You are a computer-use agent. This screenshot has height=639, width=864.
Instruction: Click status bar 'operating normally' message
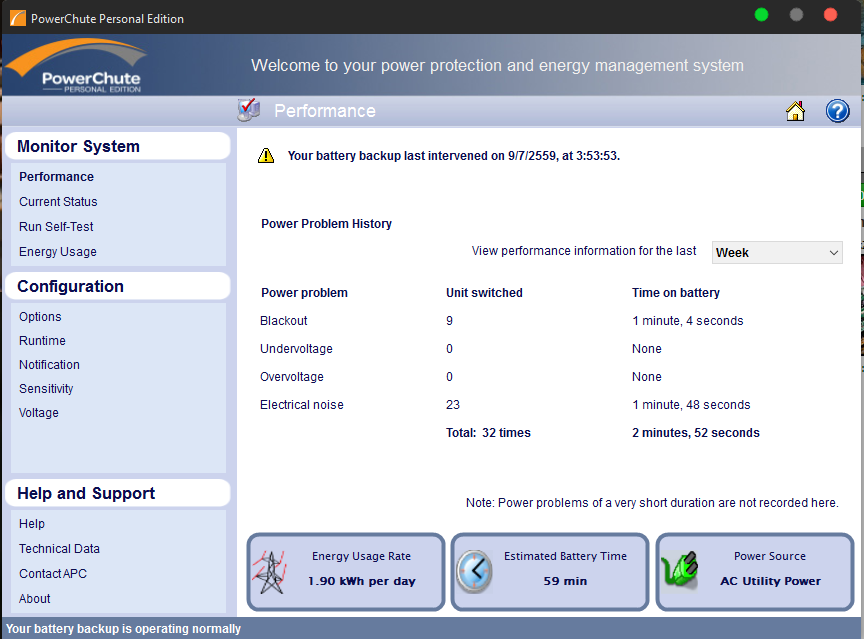click(x=123, y=629)
